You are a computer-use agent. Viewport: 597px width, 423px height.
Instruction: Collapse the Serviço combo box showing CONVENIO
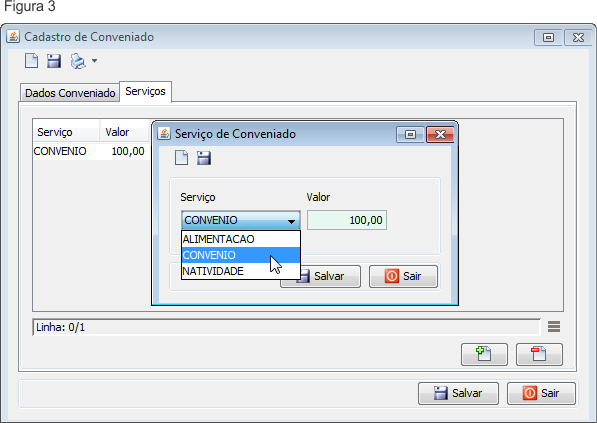[x=241, y=220]
